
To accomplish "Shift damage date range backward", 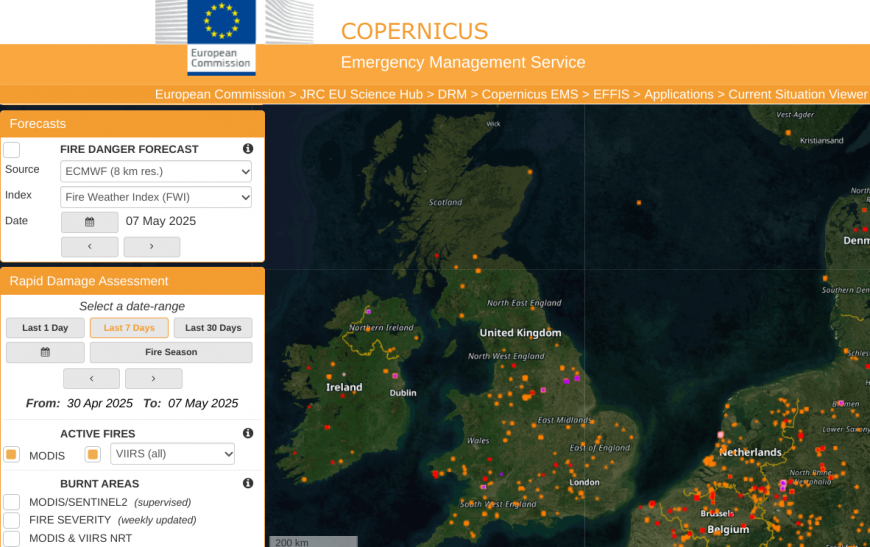I will (x=92, y=378).
